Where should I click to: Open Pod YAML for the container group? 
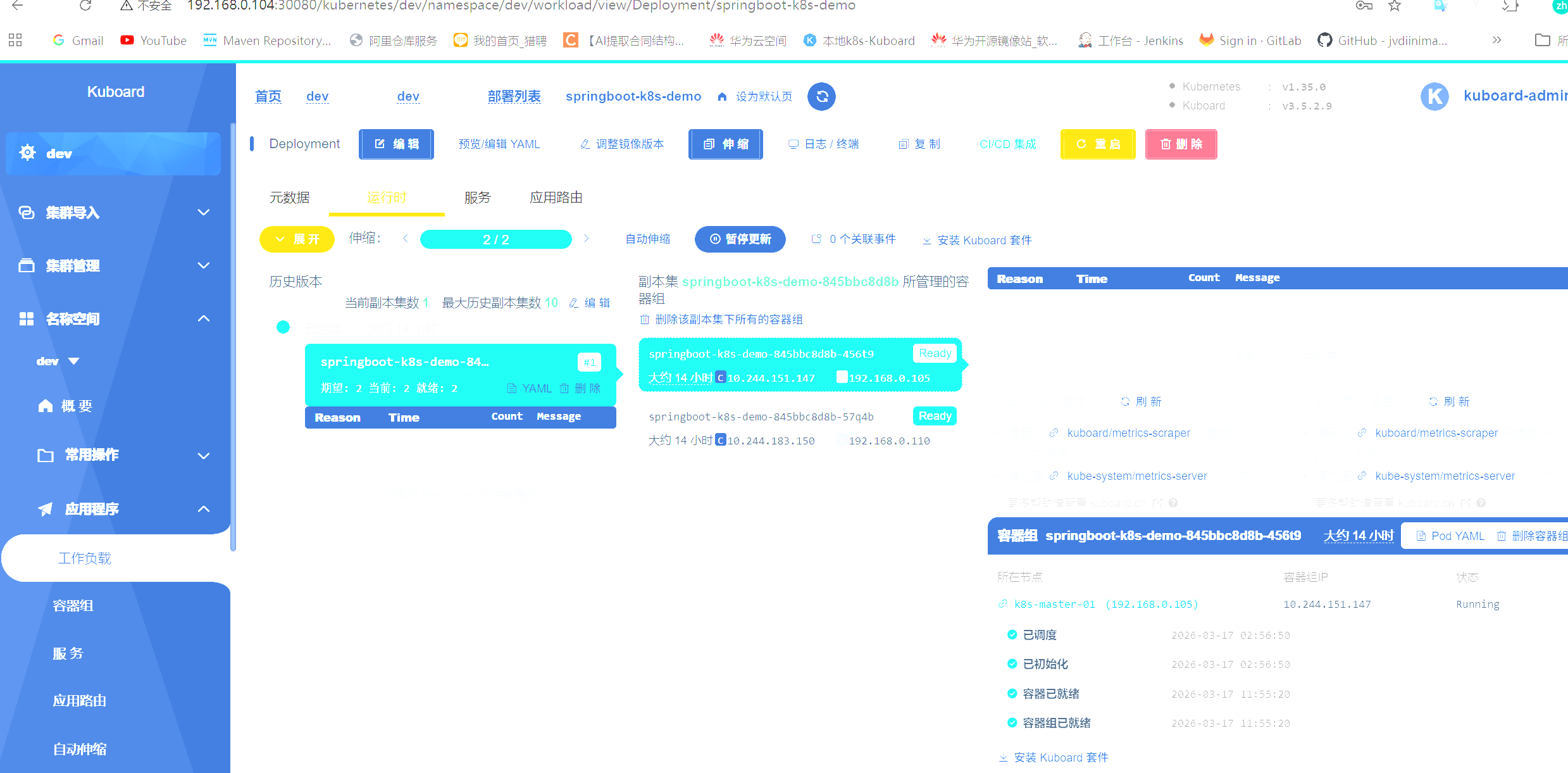pos(1450,536)
